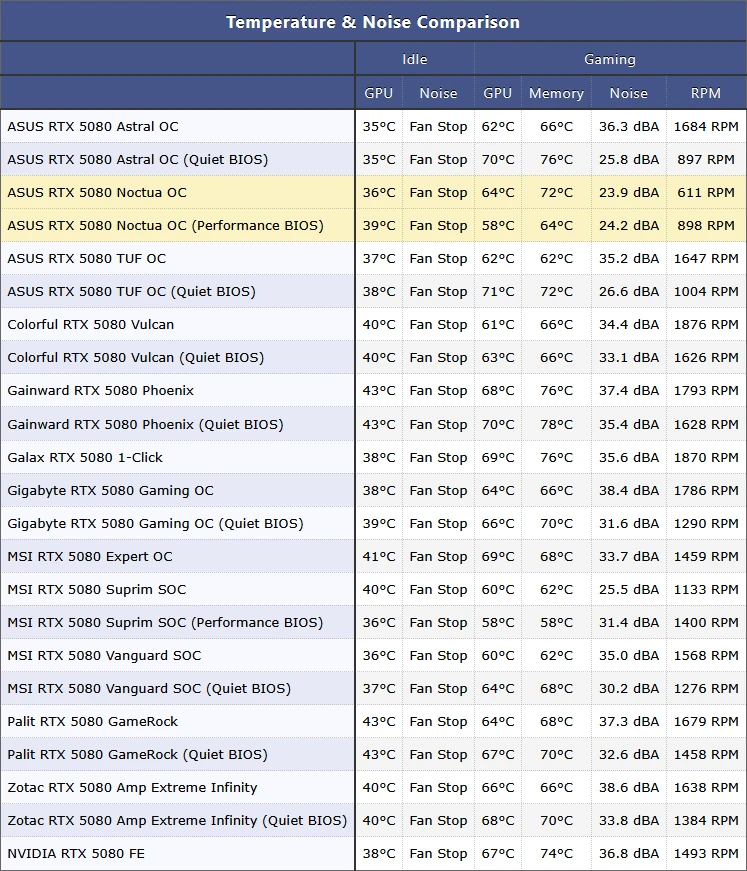
Task: Click the 26.6 dBA noise value
Action: pyautogui.click(x=629, y=292)
